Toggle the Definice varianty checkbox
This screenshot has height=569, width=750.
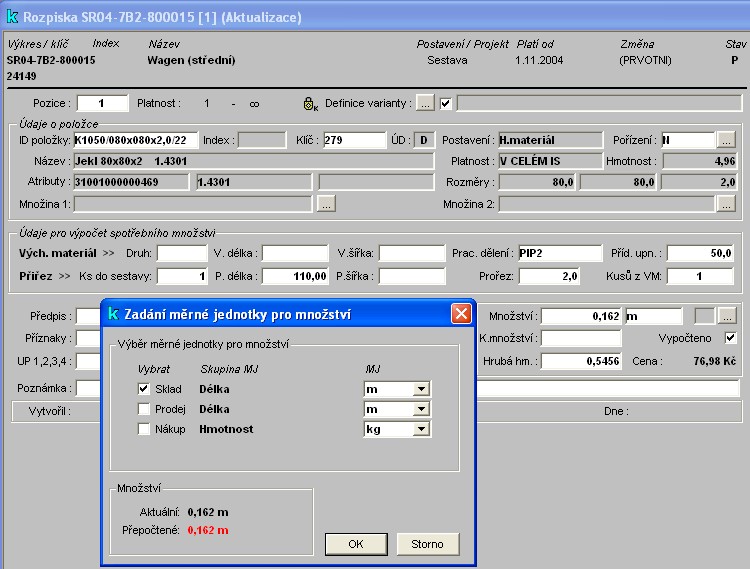point(445,103)
